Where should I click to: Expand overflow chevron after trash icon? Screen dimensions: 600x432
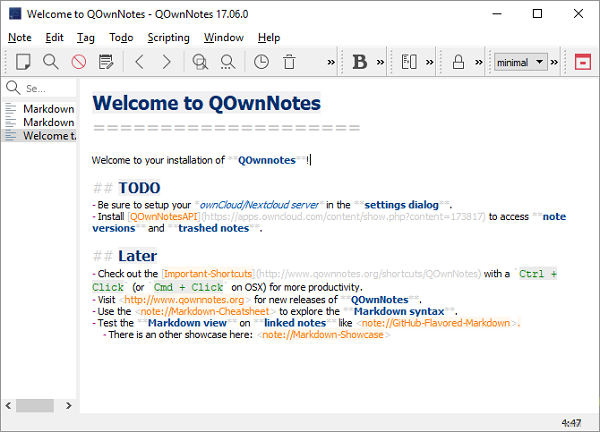click(331, 62)
